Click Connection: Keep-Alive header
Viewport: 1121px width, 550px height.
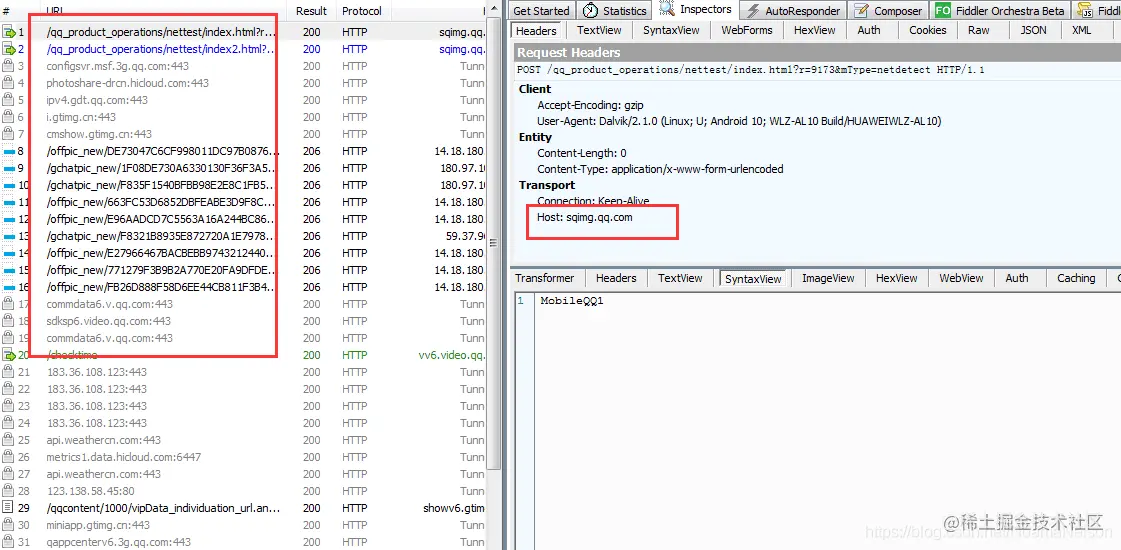click(x=593, y=201)
